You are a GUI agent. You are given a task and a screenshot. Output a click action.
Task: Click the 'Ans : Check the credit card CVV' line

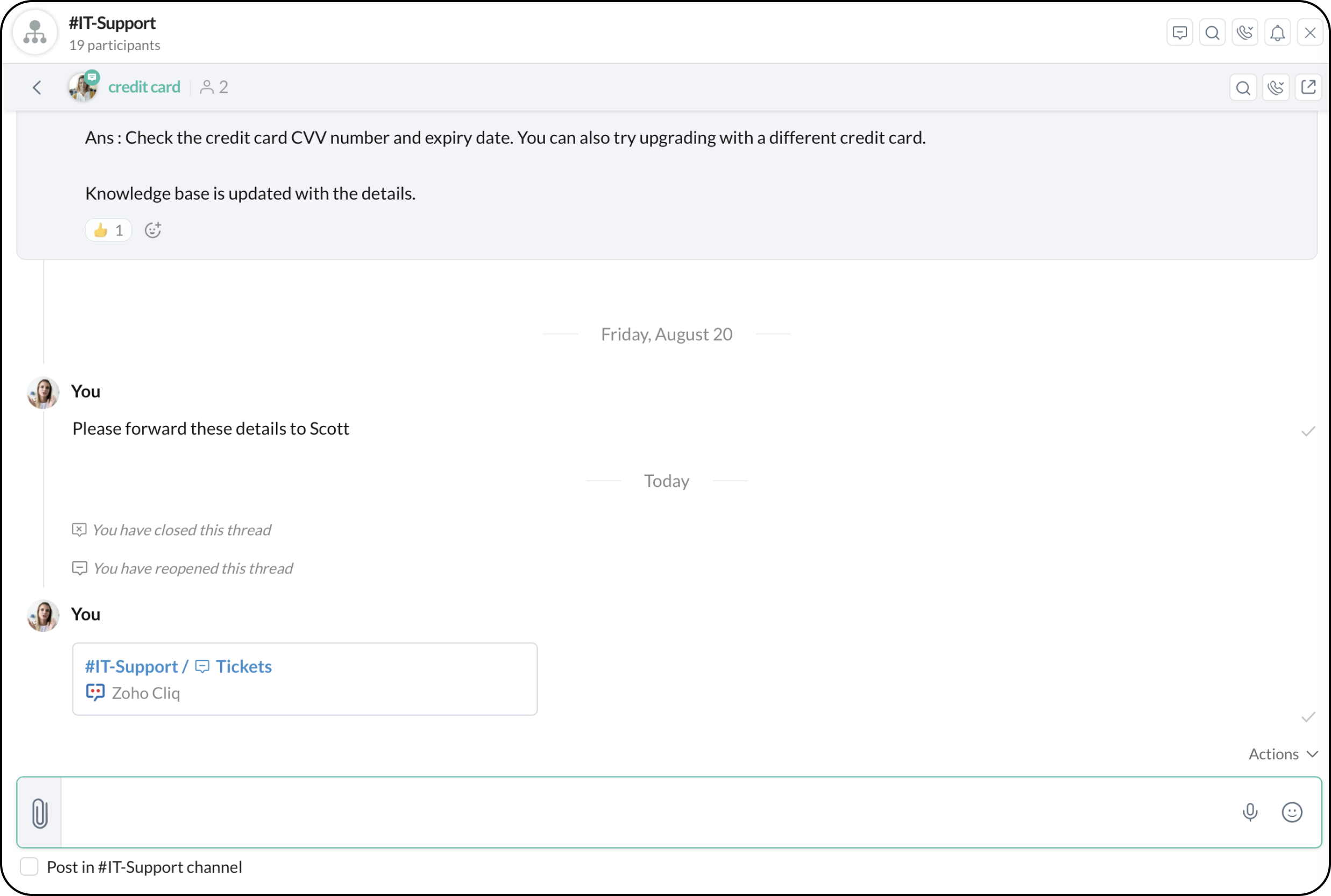pos(505,138)
